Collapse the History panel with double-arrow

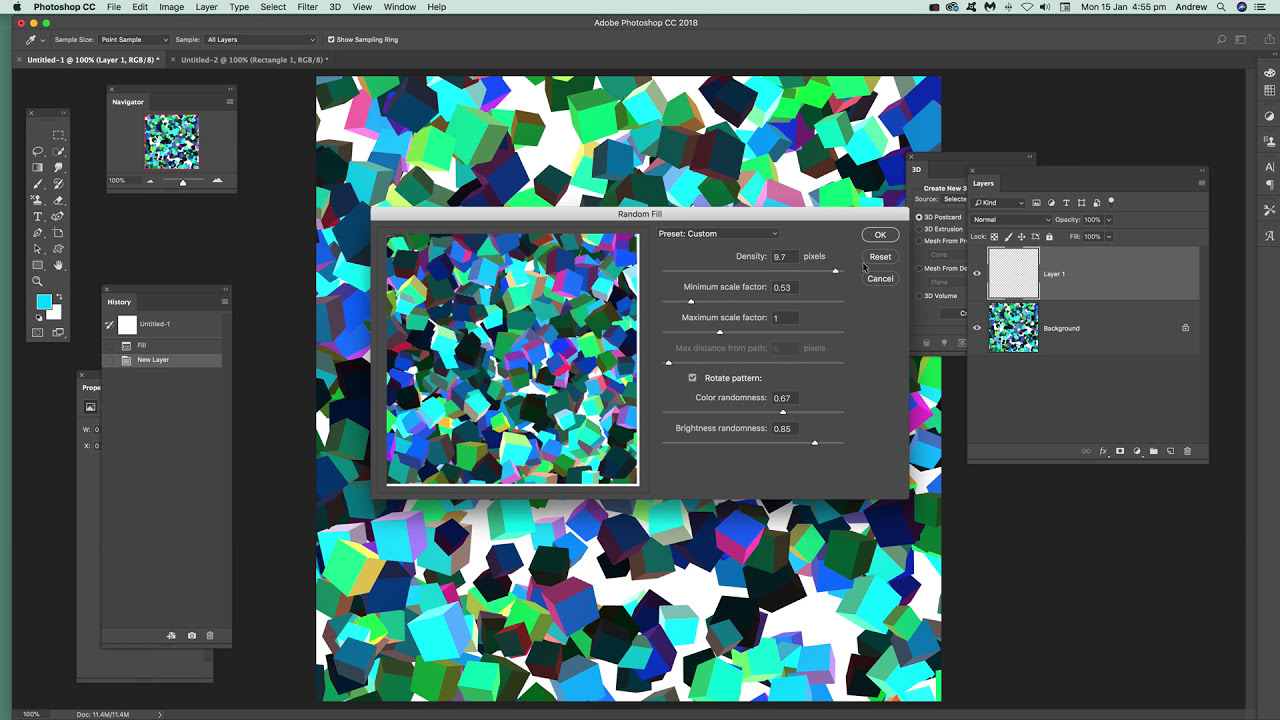[x=224, y=289]
